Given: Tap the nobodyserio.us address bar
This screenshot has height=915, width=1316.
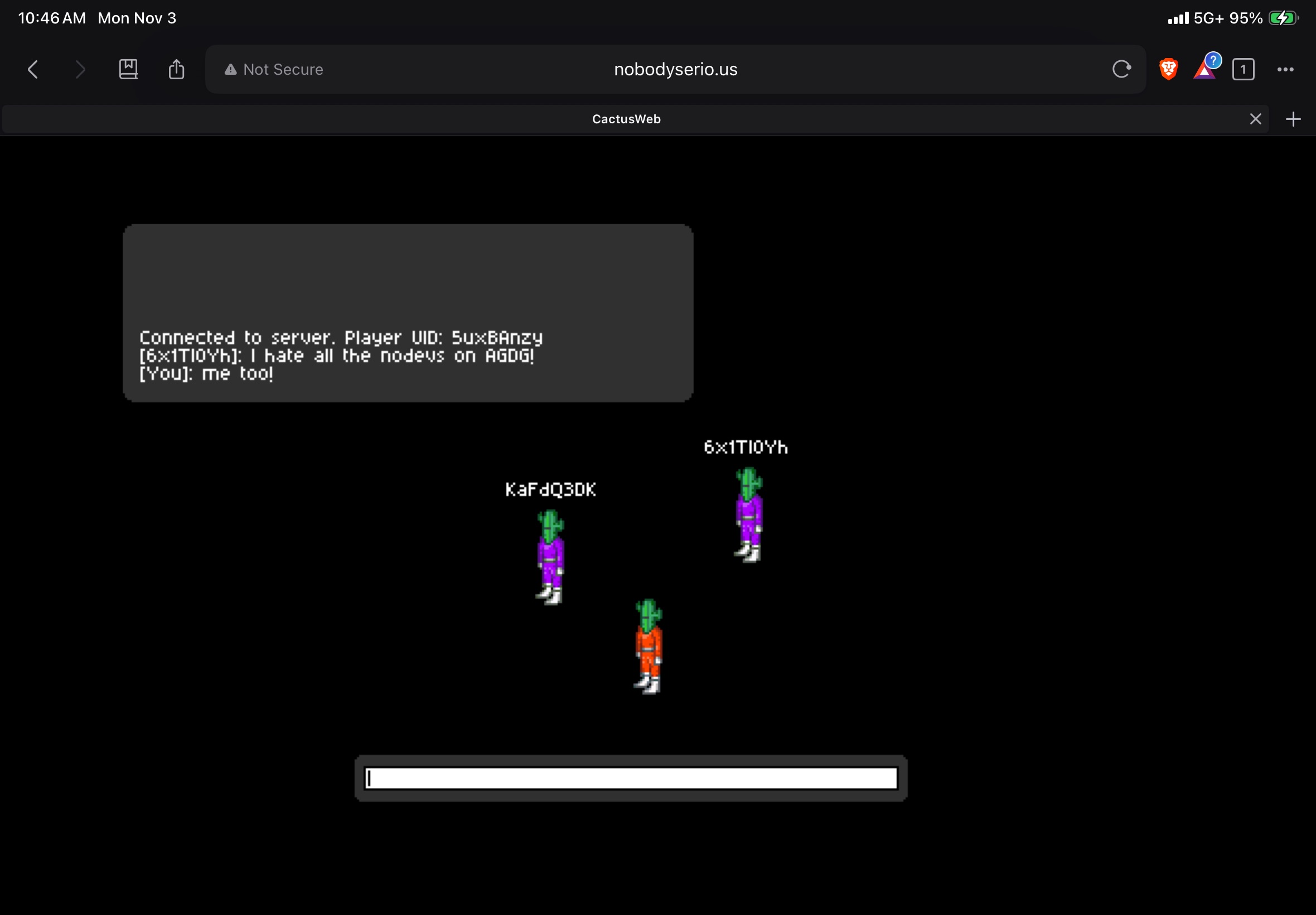Looking at the screenshot, I should 675,69.
